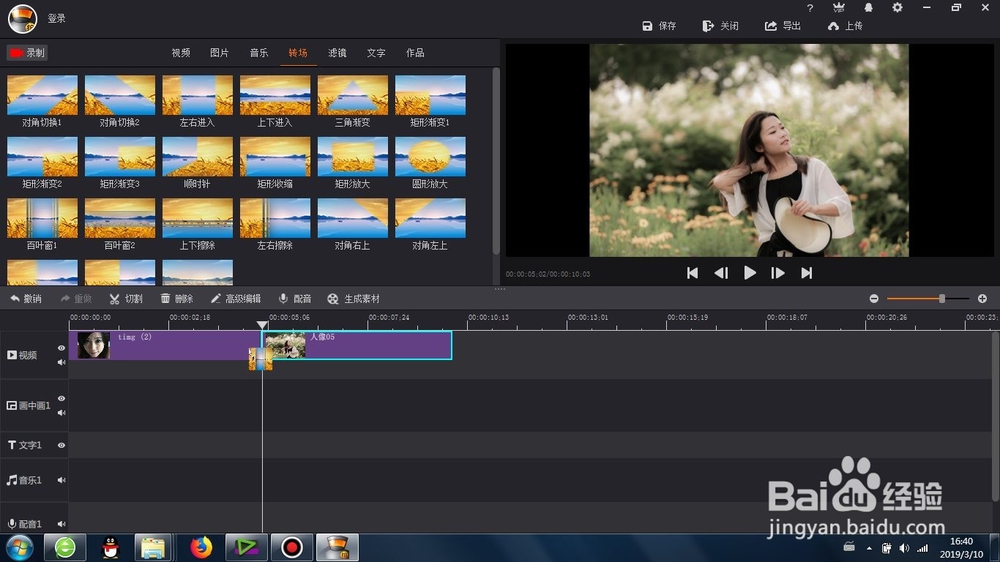Viewport: 1000px width, 562px height.
Task: Delete clip with 删除 trash tool
Action: point(177,299)
